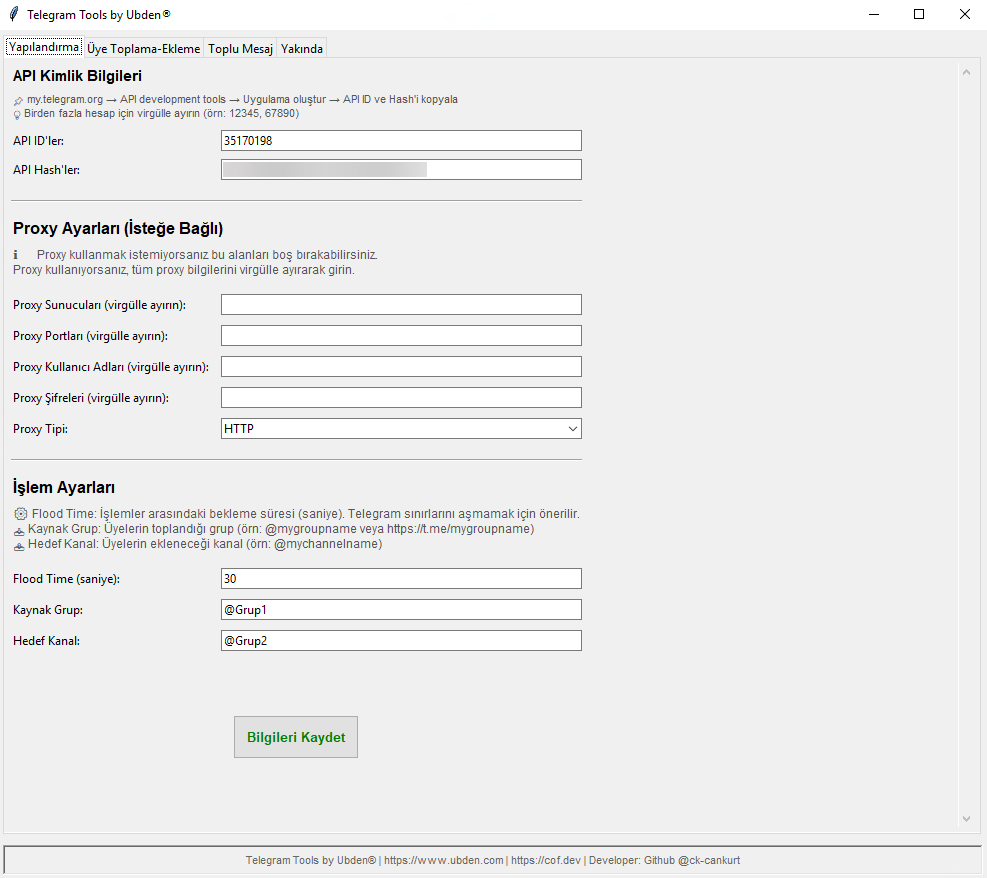Screen dimensions: 987x878
Task: Click the Proxy Portları text field
Action: 401,336
